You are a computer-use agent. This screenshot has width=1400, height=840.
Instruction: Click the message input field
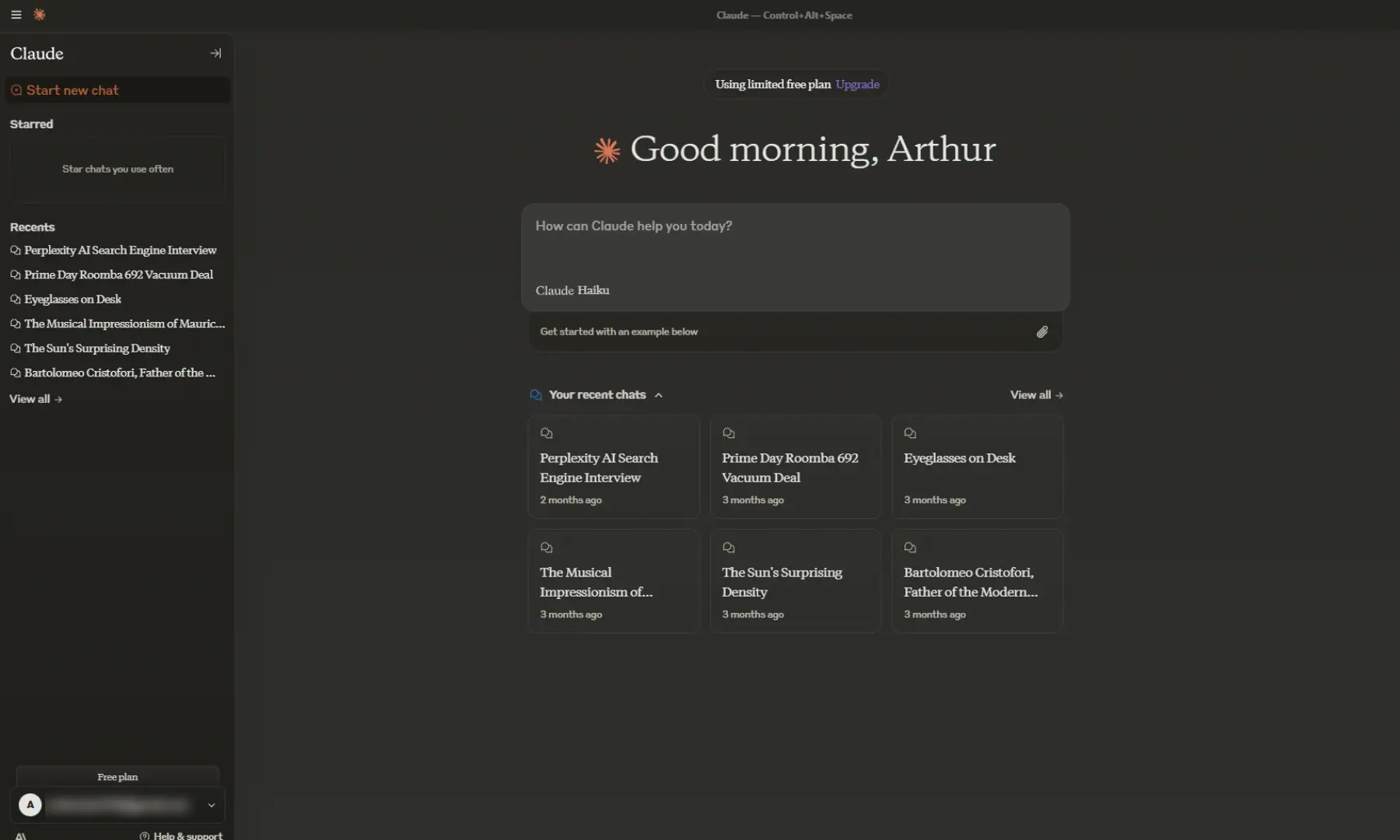tap(793, 245)
